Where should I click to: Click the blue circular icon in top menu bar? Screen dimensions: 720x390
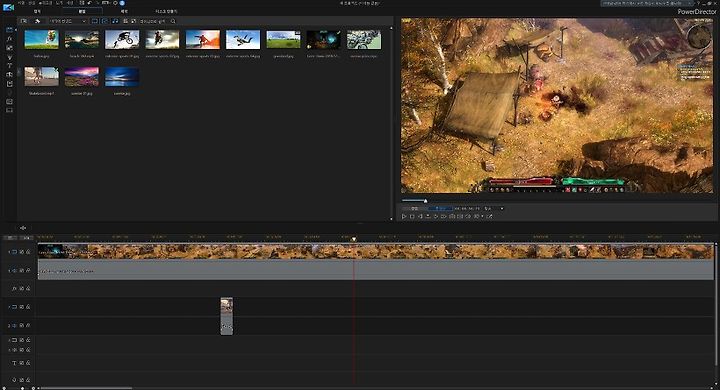(x=122, y=3)
